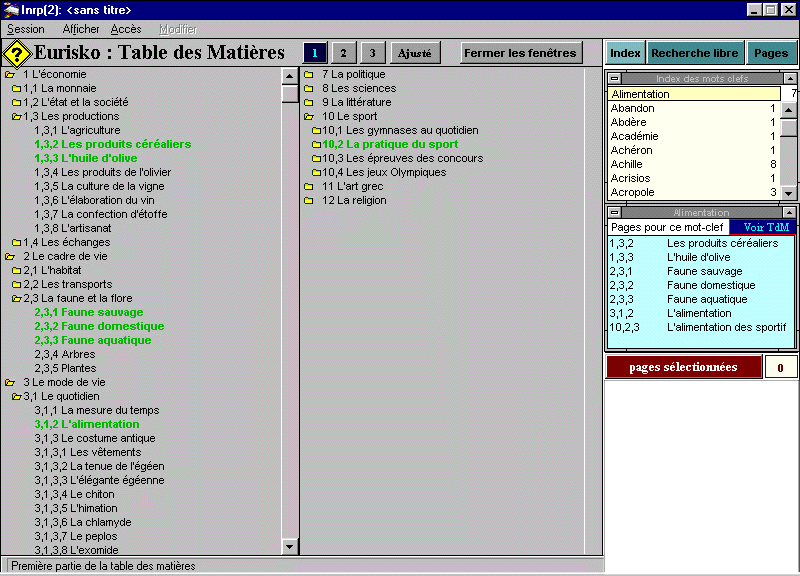
Task: Select Achille in keyword index
Action: (693, 164)
